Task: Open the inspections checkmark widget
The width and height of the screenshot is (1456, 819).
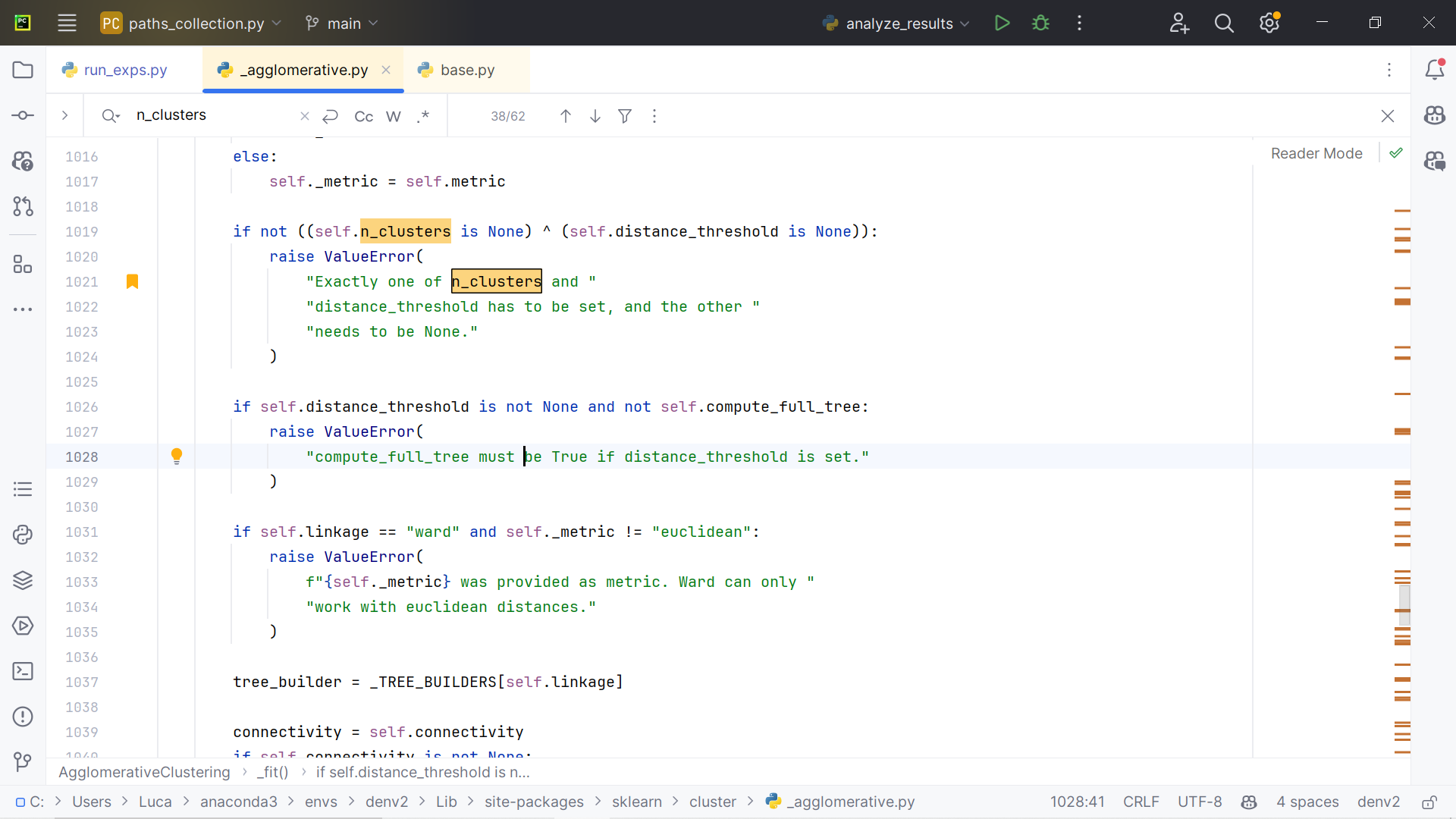Action: tap(1396, 153)
